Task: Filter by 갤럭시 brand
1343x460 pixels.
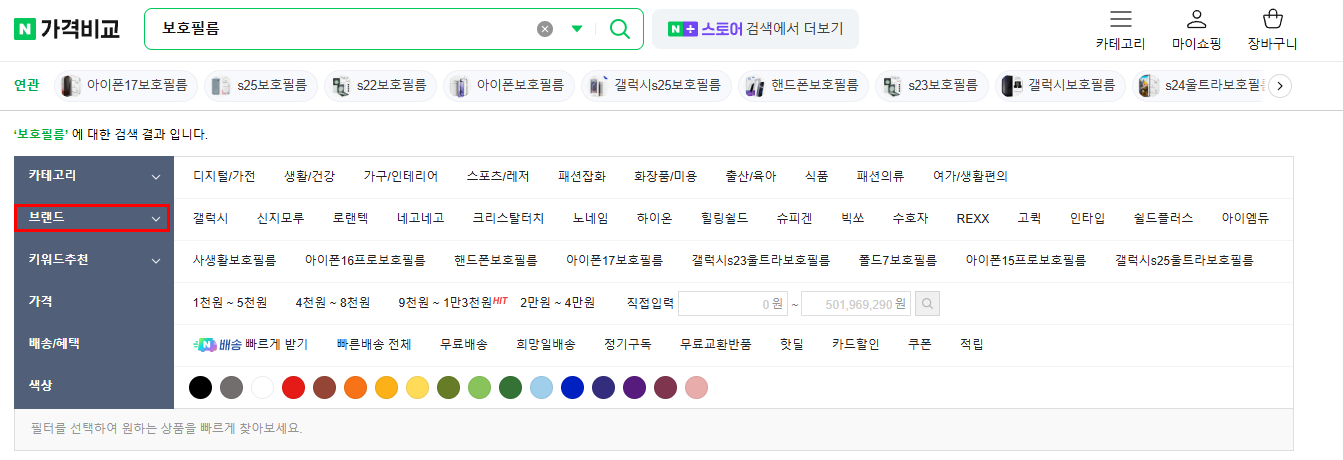Action: 210,218
